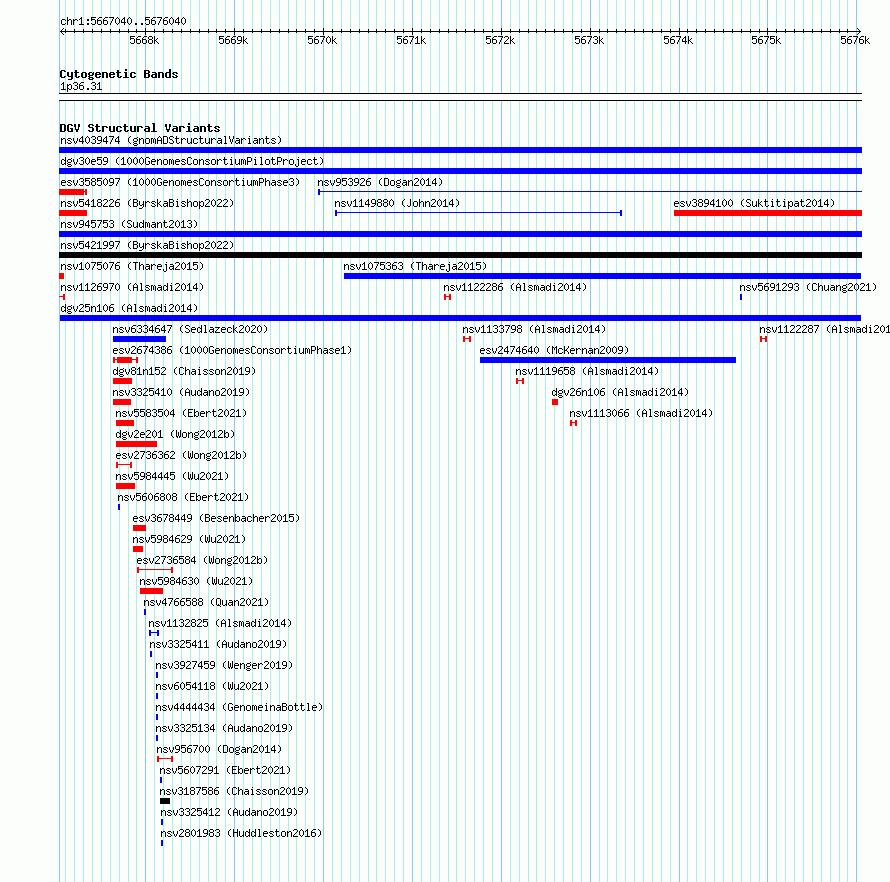Click dgv25n106 Alsmadi2014 label
The height and width of the screenshot is (882, 890).
pos(129,308)
